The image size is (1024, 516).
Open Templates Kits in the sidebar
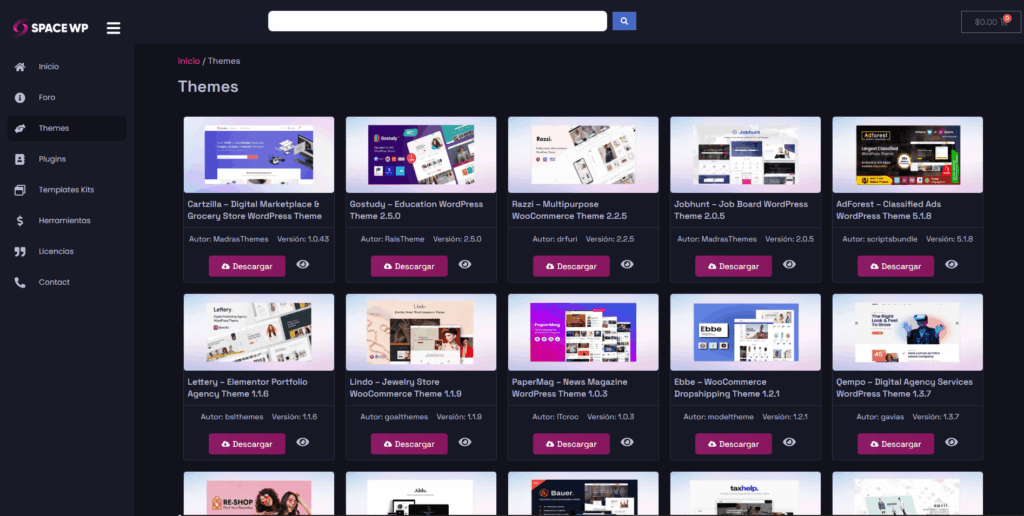pos(66,190)
